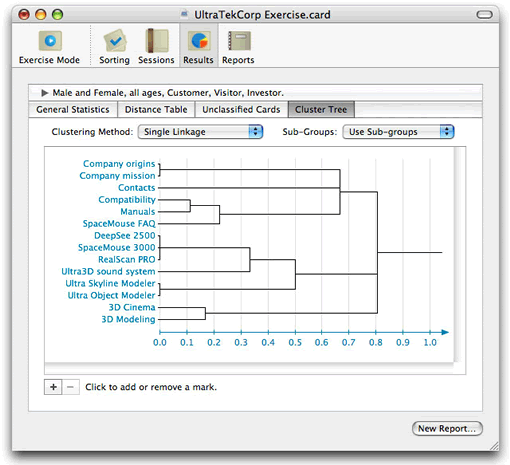
Task: Click the 3D Modeling label
Action: pos(128,319)
